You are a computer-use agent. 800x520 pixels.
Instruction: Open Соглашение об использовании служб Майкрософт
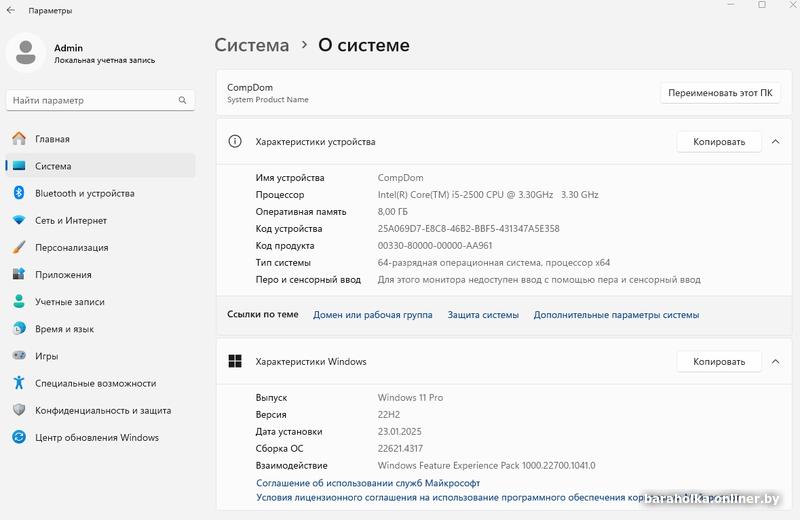pyautogui.click(x=368, y=482)
